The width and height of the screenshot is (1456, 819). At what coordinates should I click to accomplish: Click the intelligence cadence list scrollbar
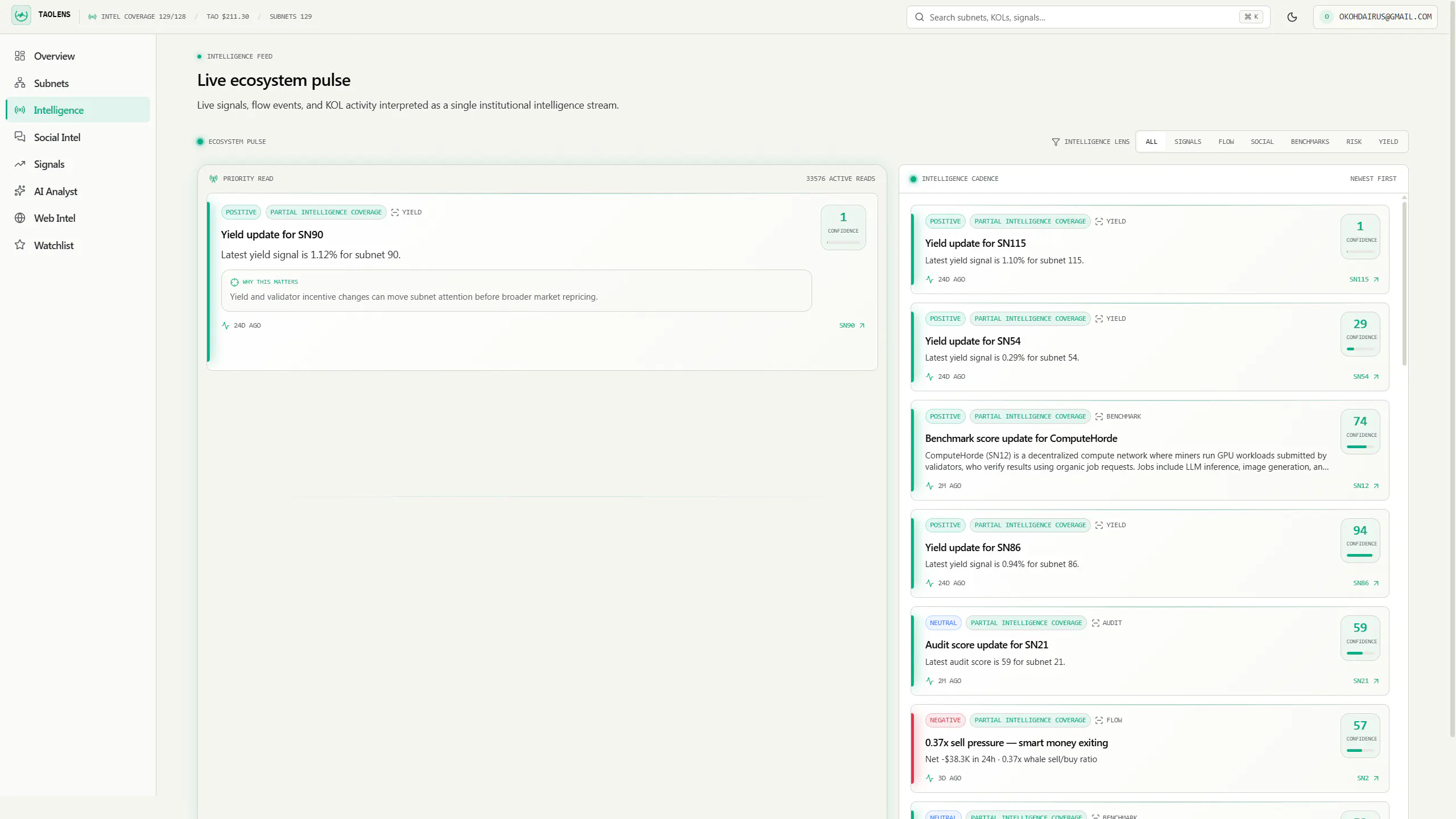tap(1404, 283)
